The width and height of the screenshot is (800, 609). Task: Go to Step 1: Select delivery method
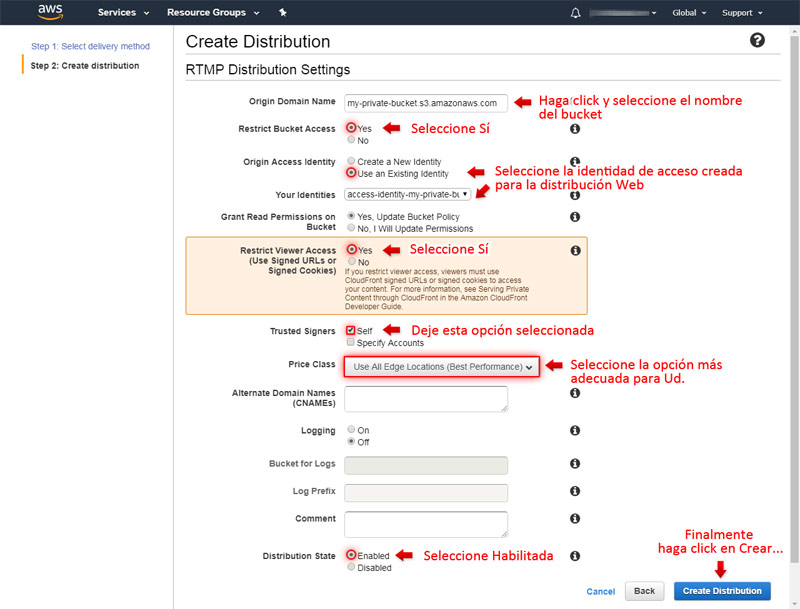[x=90, y=46]
